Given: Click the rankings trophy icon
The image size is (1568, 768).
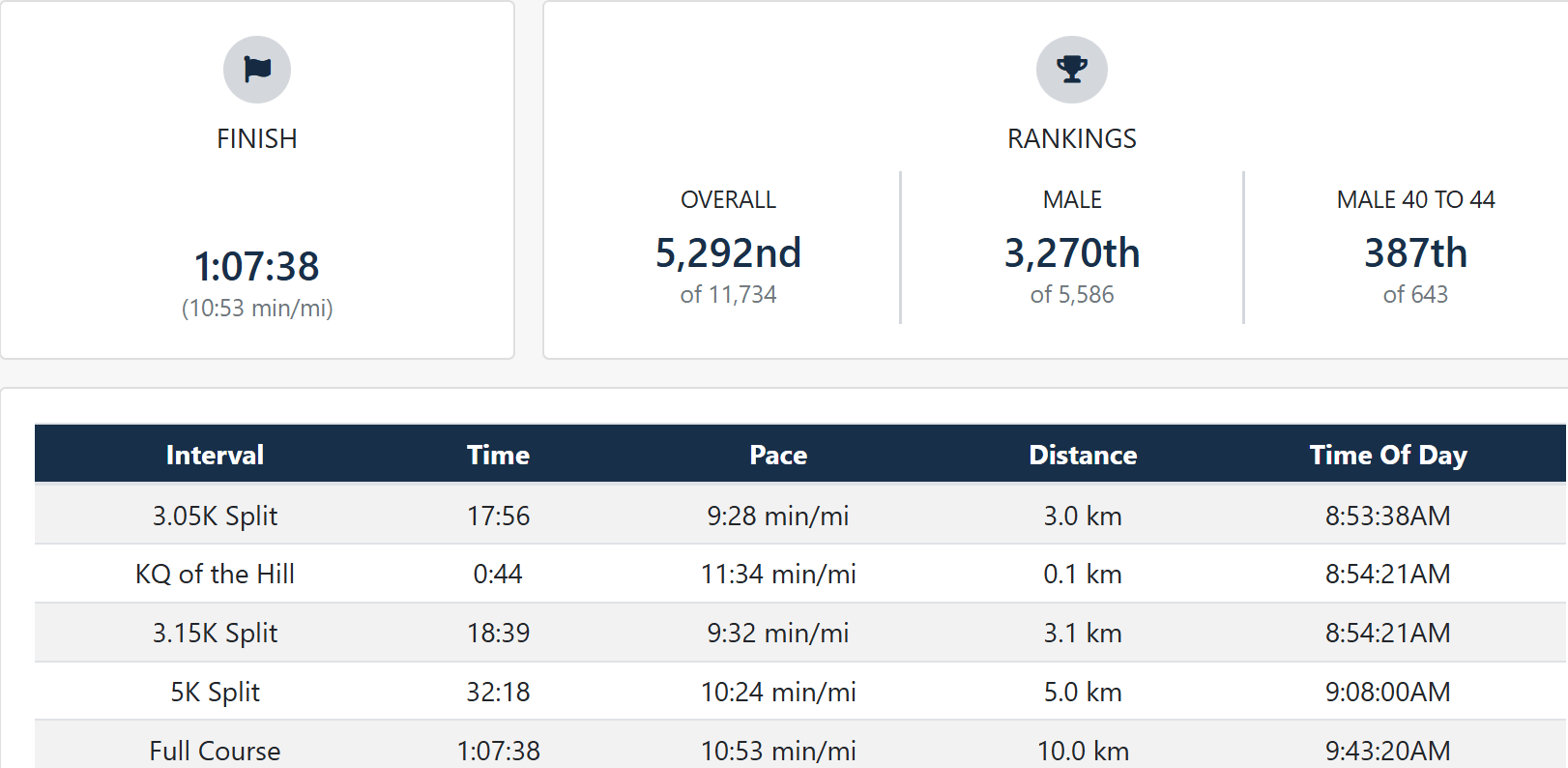Looking at the screenshot, I should [1072, 70].
